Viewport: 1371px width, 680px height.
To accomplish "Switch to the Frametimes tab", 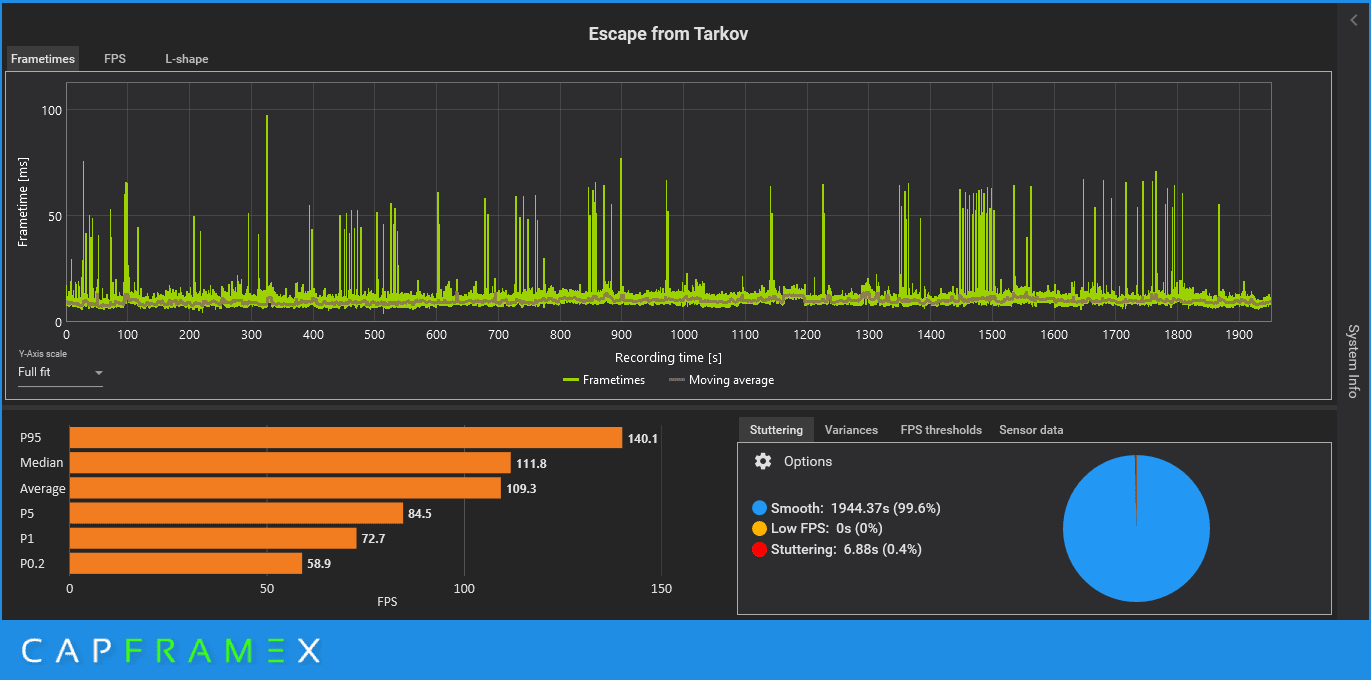I will click(x=43, y=59).
